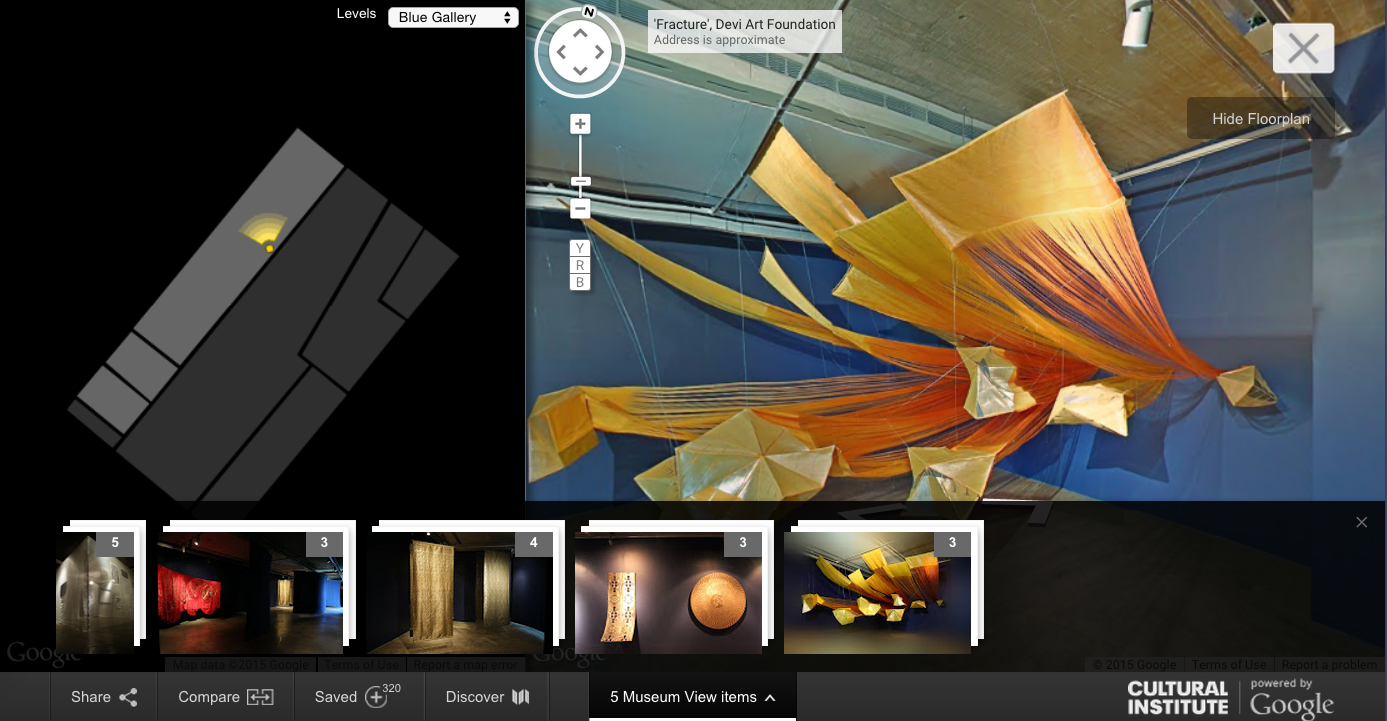Click the Address is approximate text
Viewport: 1387px width, 721px height.
pos(719,41)
